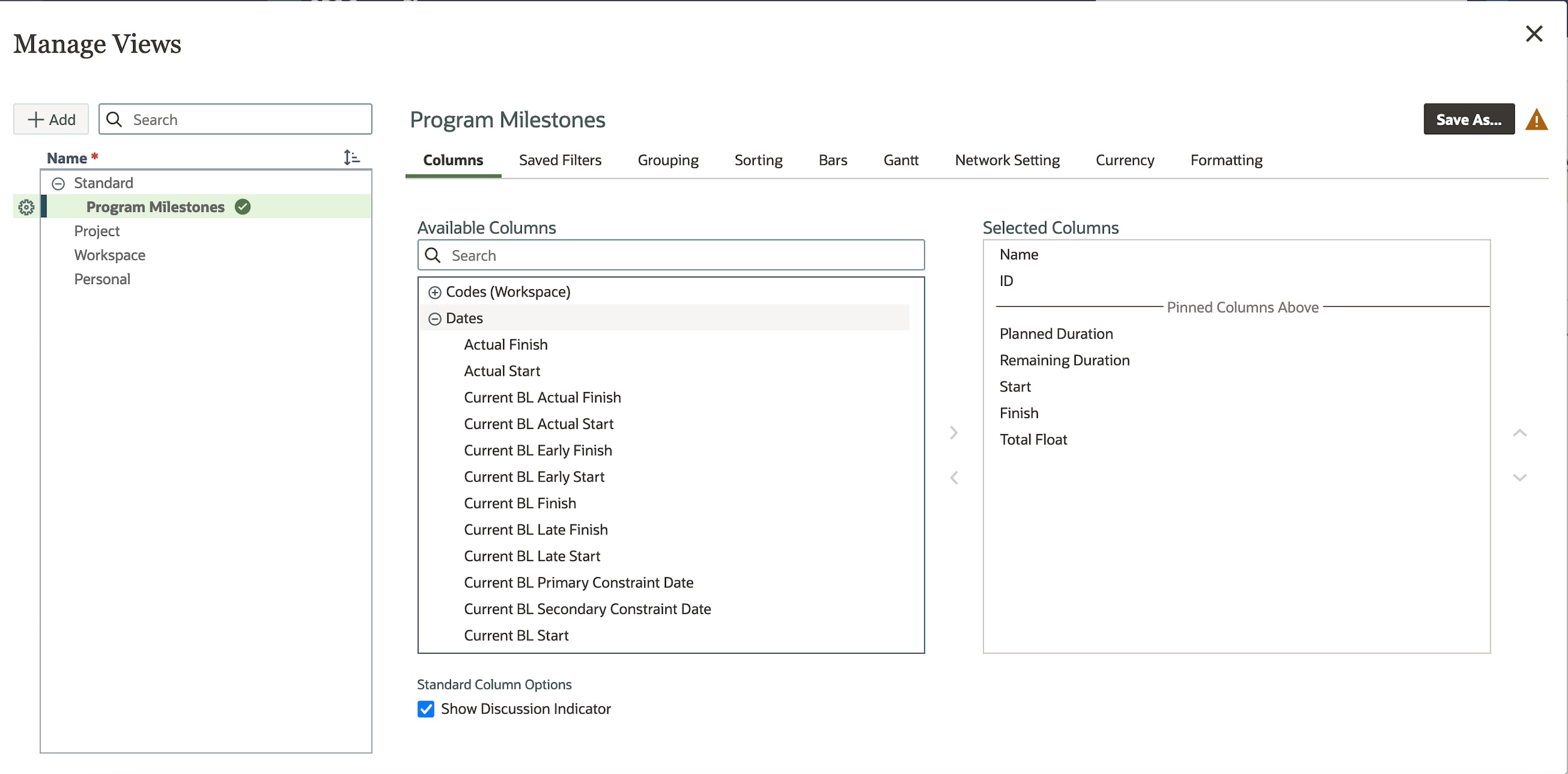The height and width of the screenshot is (774, 1568).
Task: Move selected column up with chevron
Action: point(1520,433)
